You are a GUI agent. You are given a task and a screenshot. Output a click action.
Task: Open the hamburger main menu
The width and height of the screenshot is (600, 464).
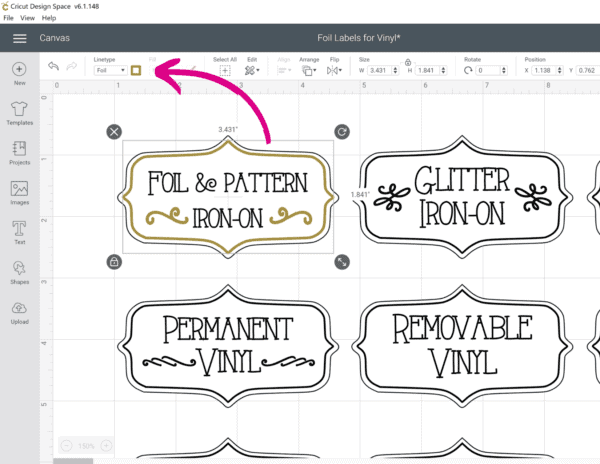(x=19, y=38)
